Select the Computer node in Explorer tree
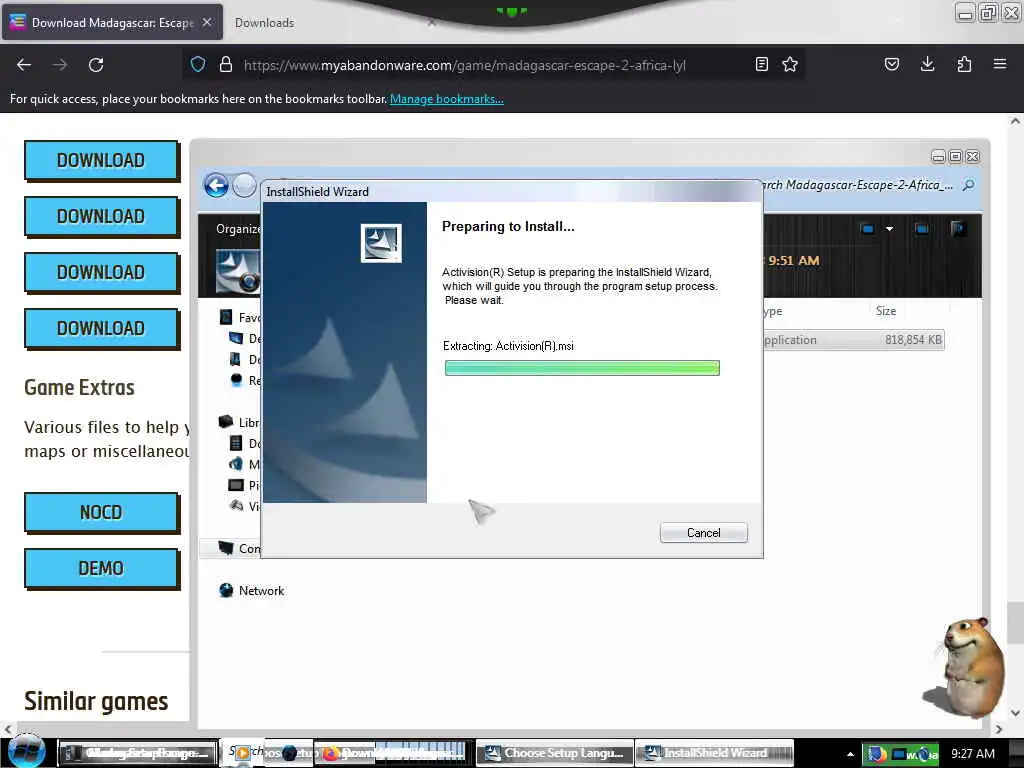1024x768 pixels. 239,548
